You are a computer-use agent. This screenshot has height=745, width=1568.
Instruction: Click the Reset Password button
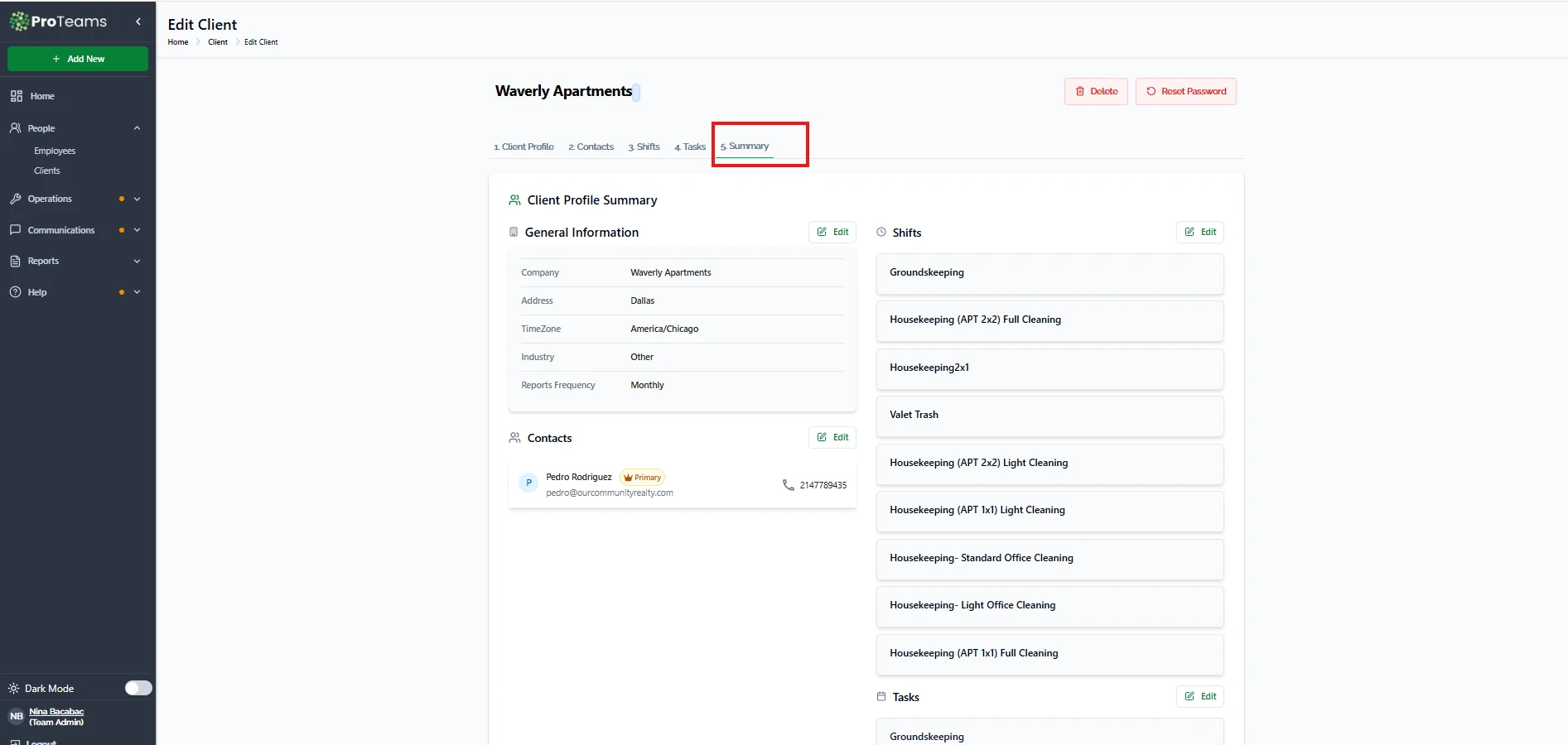(1185, 91)
